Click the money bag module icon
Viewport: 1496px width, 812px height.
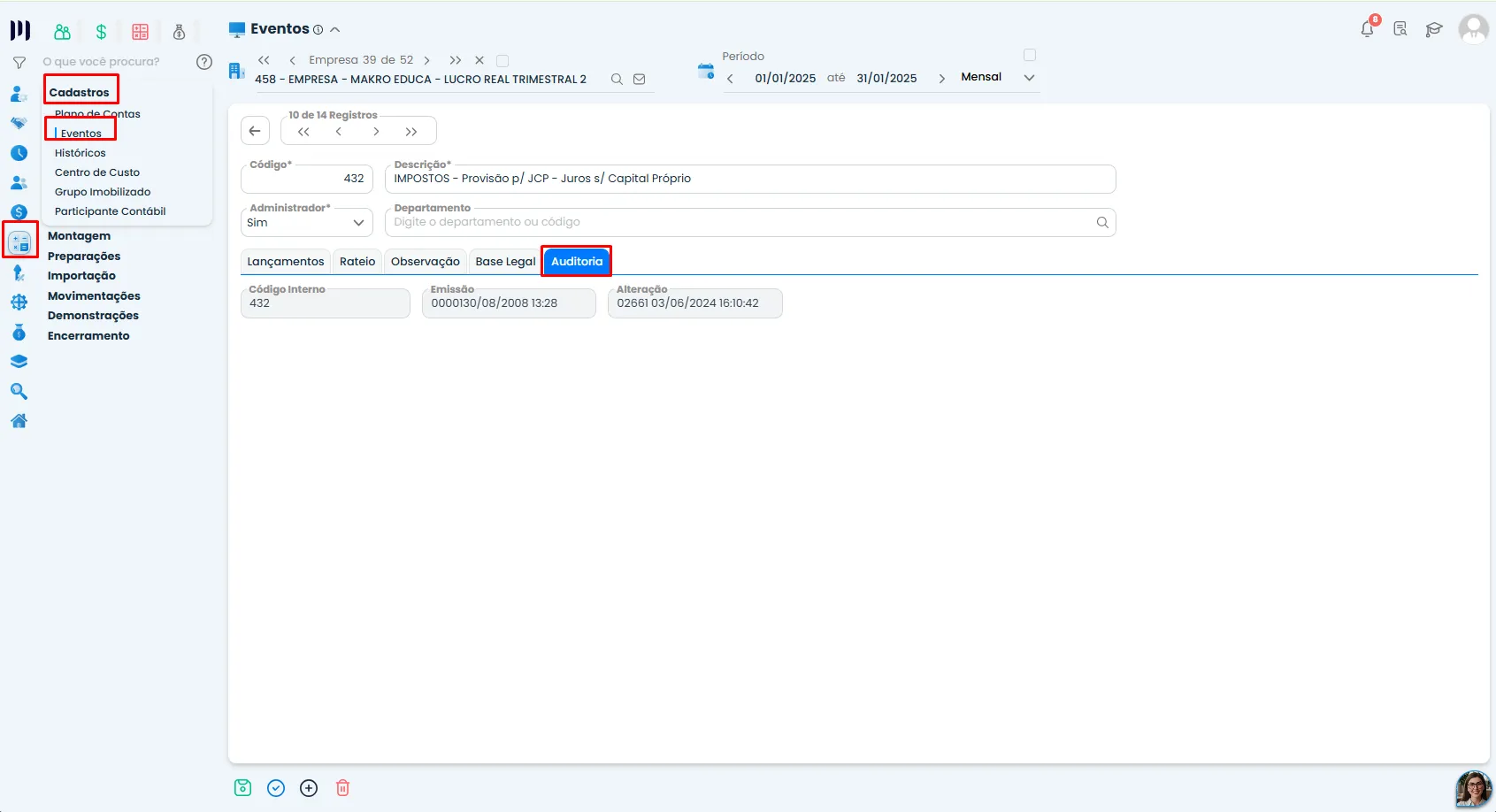179,32
